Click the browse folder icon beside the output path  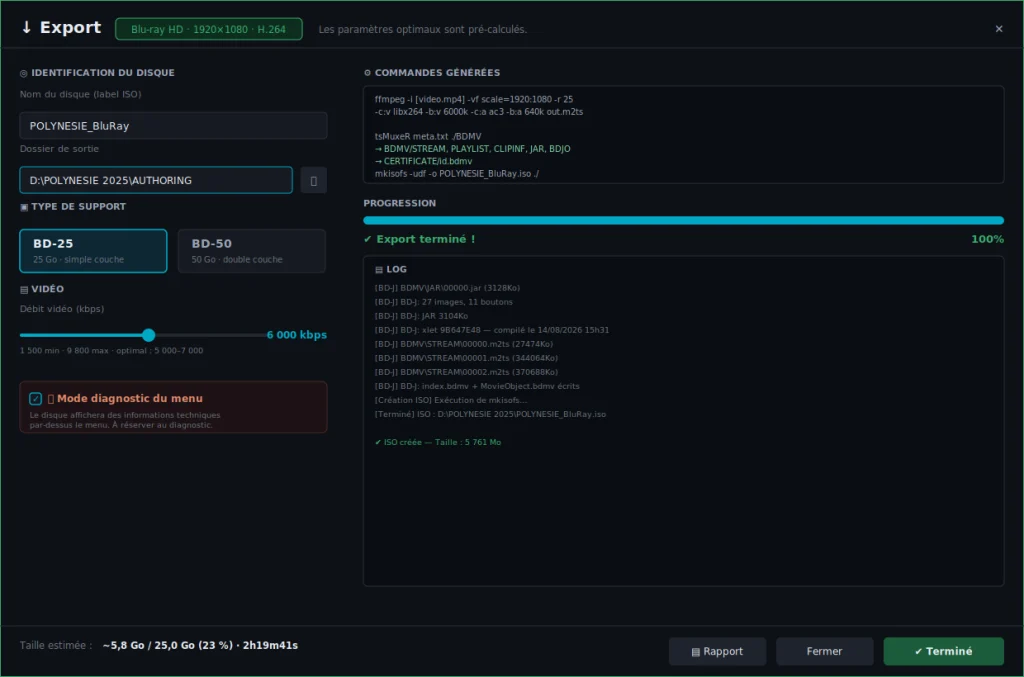coord(313,181)
